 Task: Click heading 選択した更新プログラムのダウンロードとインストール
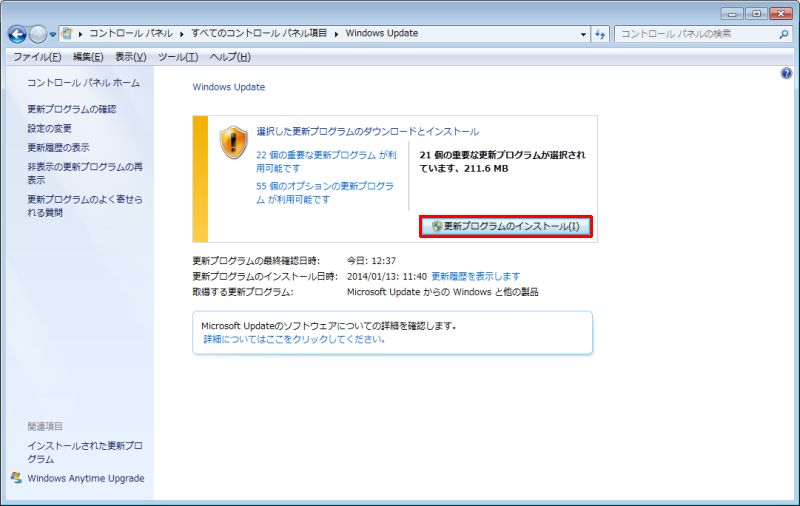(367, 132)
